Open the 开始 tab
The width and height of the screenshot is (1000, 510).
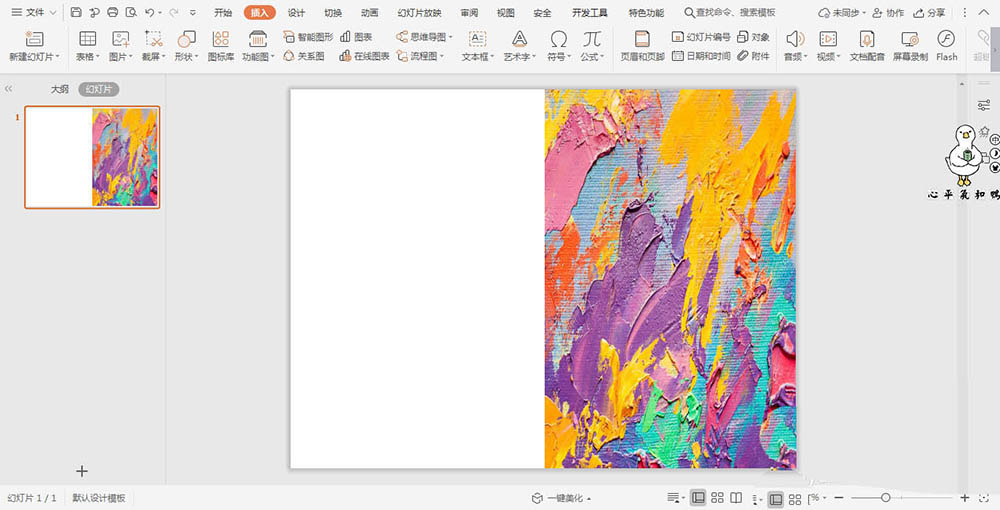223,13
